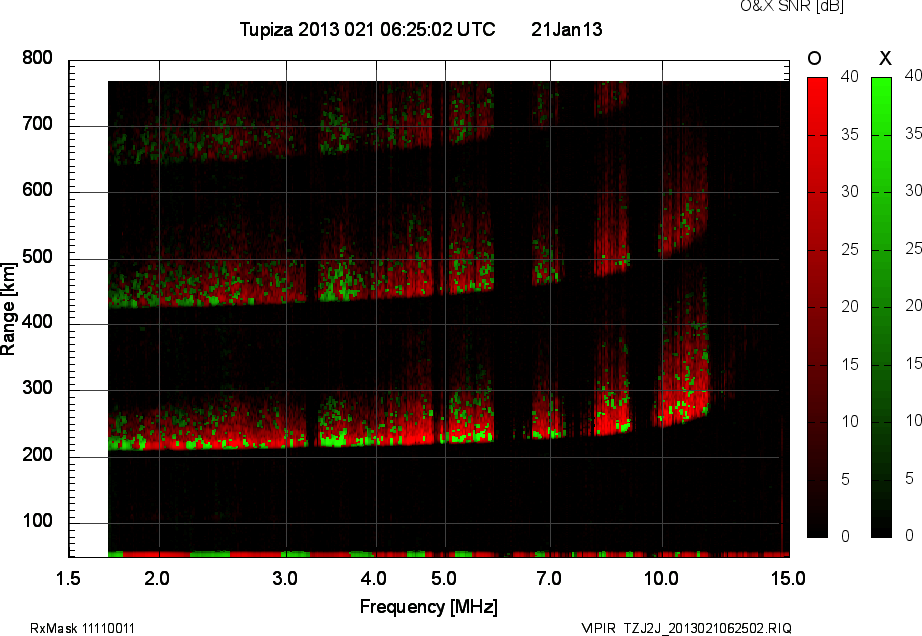This screenshot has height=636, width=922.
Task: Click the 100 tick label on range axis
Action: click(x=37, y=521)
